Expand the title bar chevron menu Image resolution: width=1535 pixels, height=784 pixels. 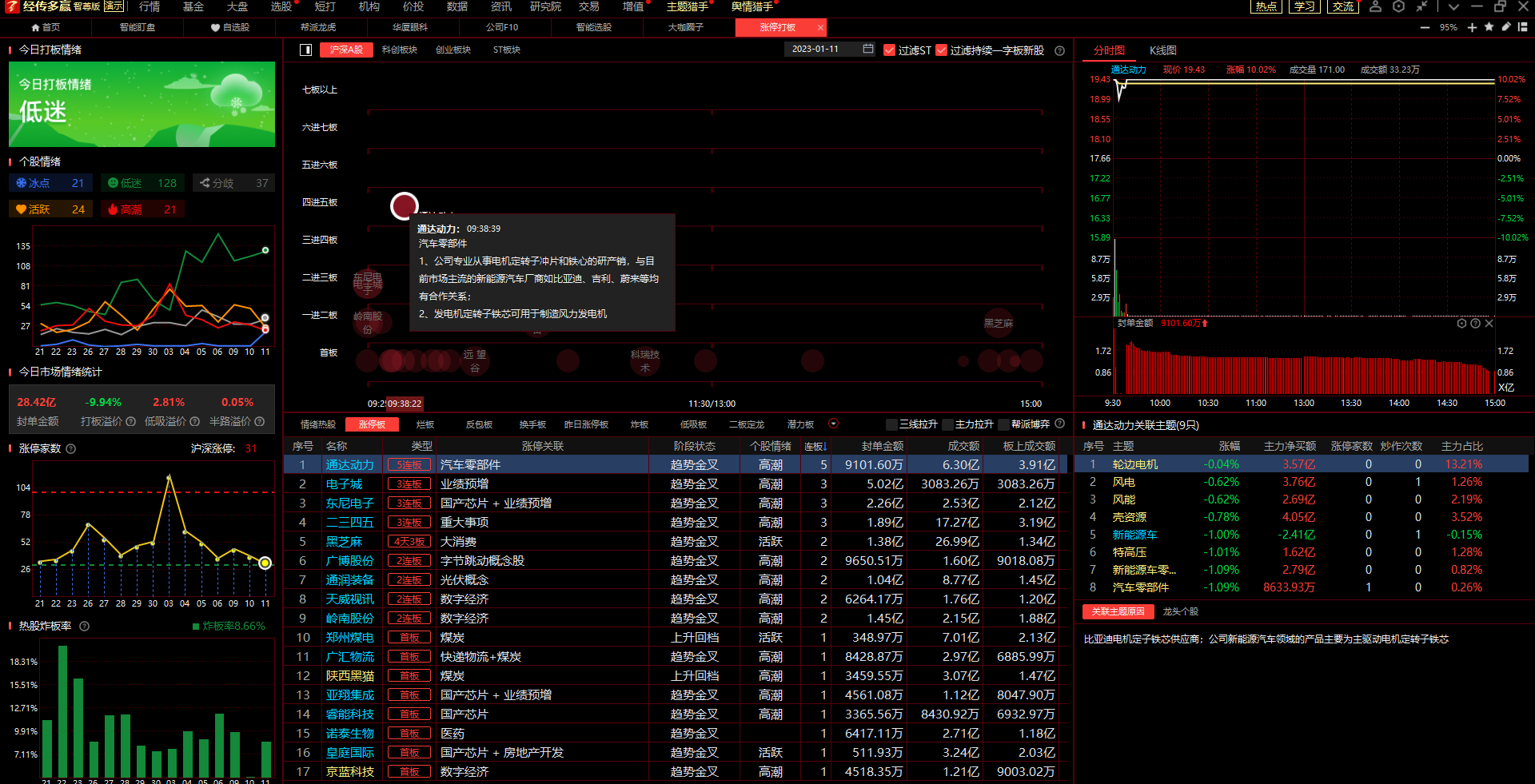[1453, 6]
